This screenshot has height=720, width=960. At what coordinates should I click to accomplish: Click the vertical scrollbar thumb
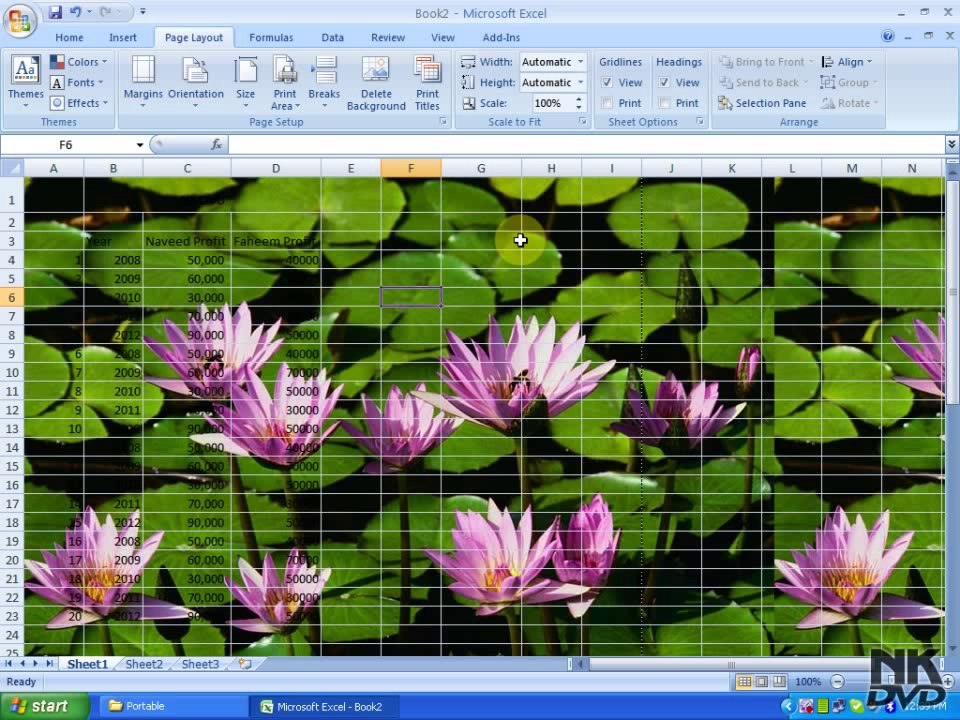tap(952, 291)
